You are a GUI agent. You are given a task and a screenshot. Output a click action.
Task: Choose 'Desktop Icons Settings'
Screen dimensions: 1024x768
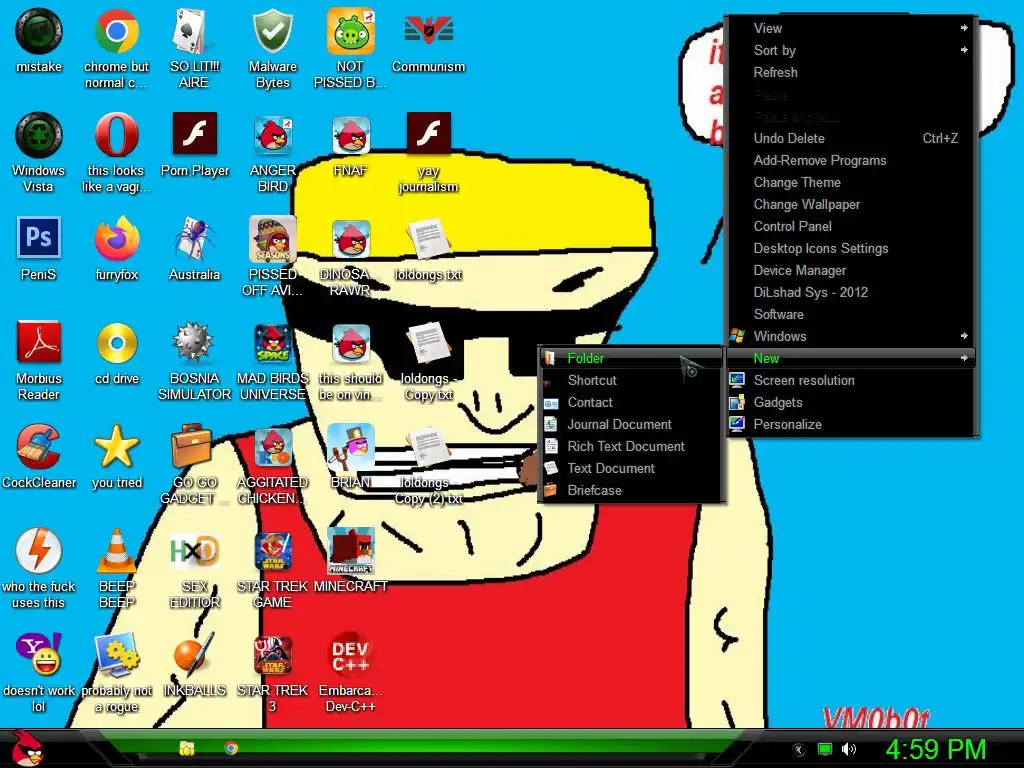pyautogui.click(x=852, y=248)
